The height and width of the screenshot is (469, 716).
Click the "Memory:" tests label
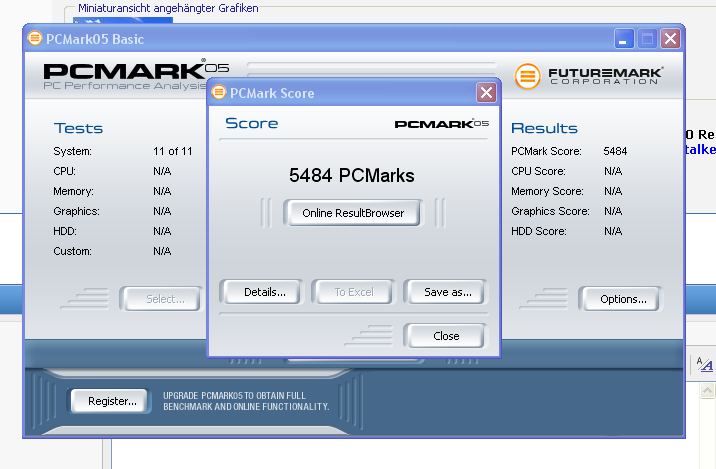click(x=73, y=191)
